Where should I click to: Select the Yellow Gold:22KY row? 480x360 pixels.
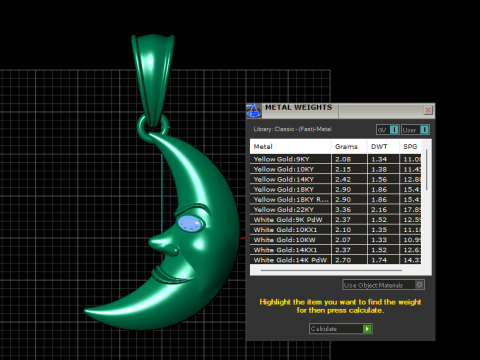[x=336, y=209]
